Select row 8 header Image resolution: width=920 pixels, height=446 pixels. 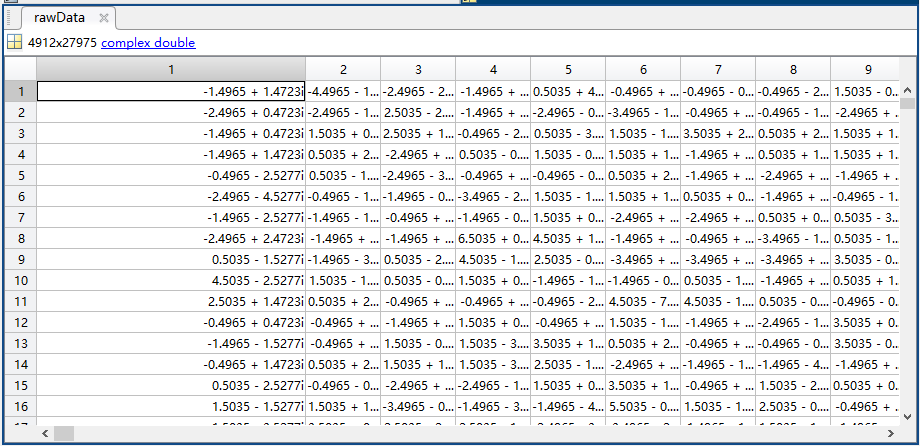(x=21, y=238)
